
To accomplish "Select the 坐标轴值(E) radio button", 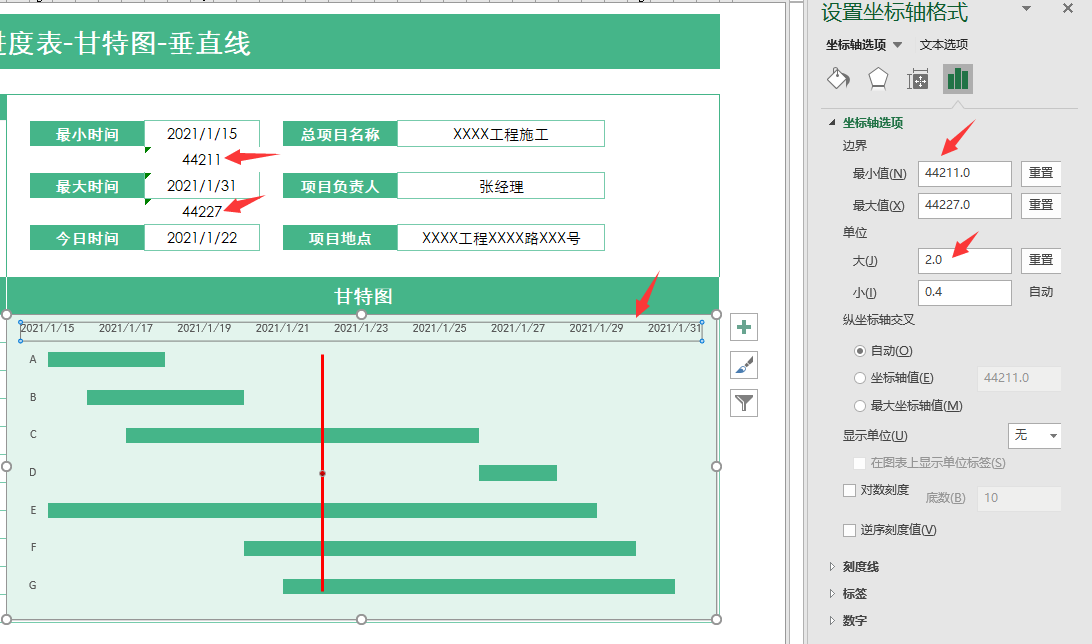I will tap(860, 378).
